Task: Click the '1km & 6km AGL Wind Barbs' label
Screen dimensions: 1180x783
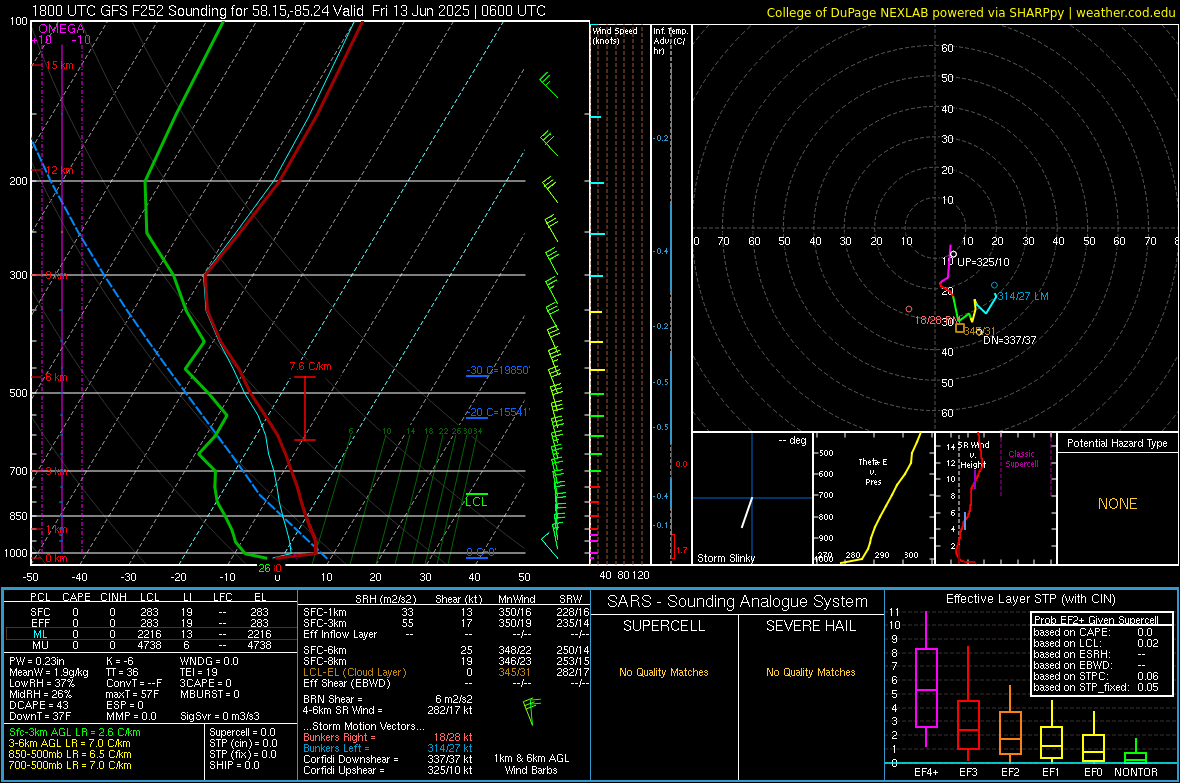Action: (x=531, y=764)
